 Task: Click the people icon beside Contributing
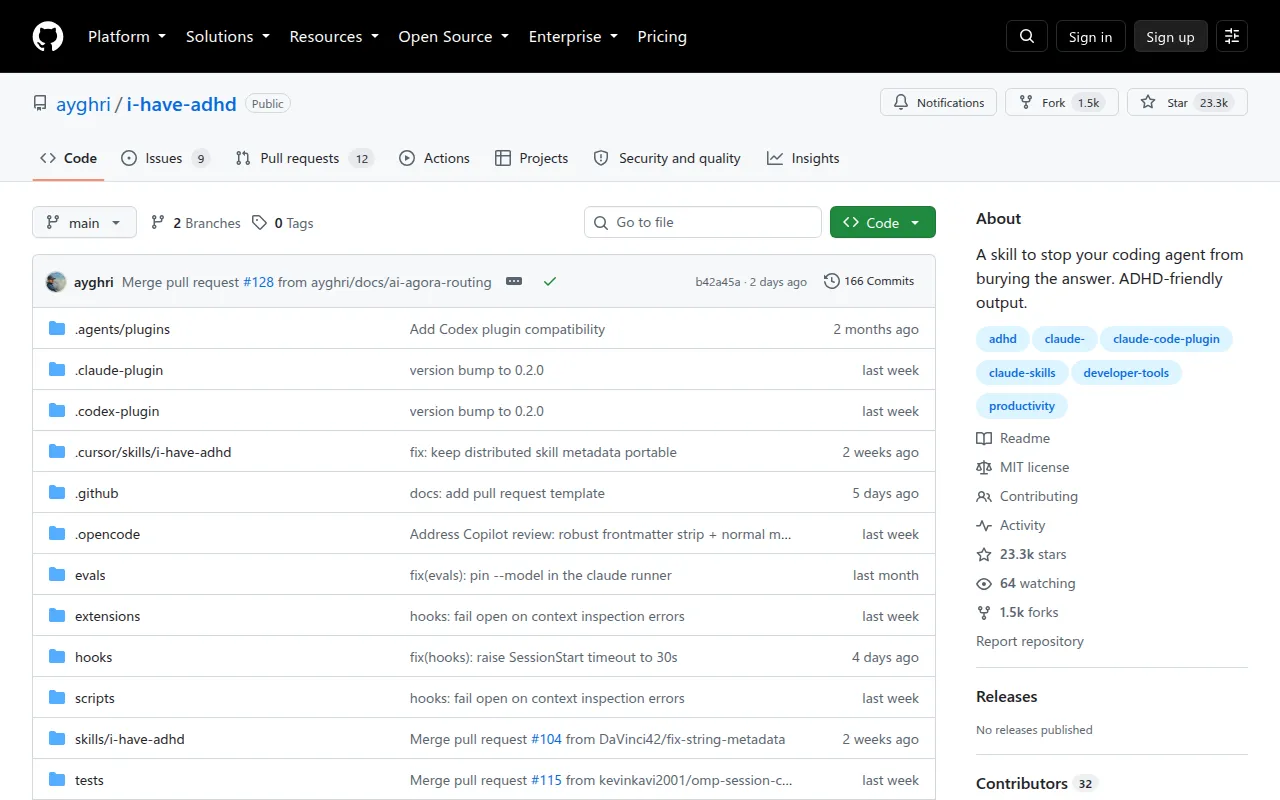(984, 496)
